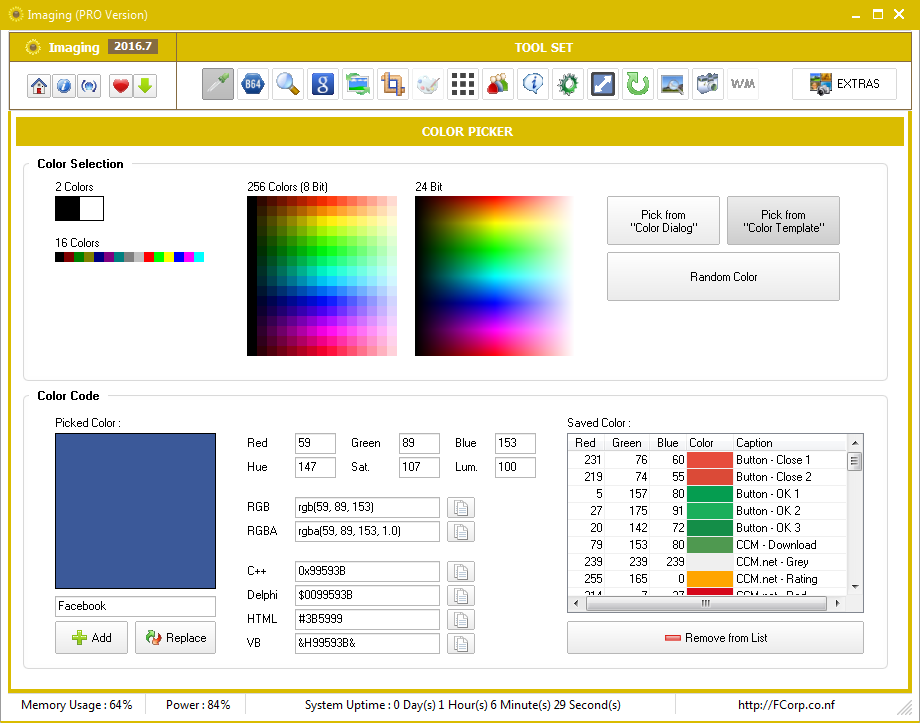Open the image info speech-bubble tool
The image size is (920, 723).
point(533,84)
